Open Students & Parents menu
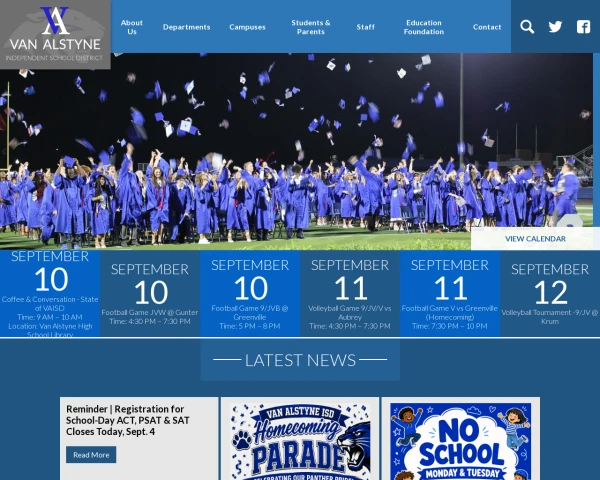 [x=311, y=27]
